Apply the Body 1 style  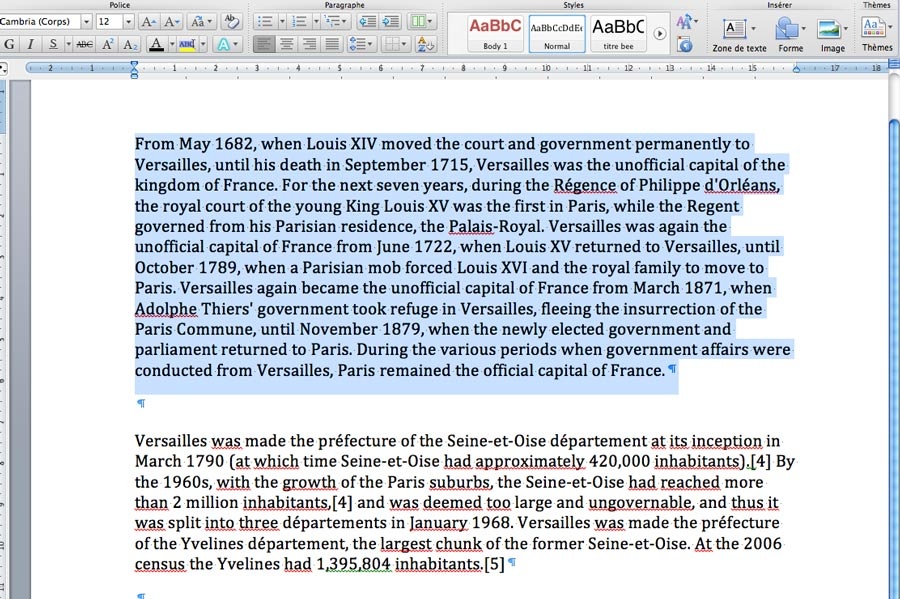(494, 30)
